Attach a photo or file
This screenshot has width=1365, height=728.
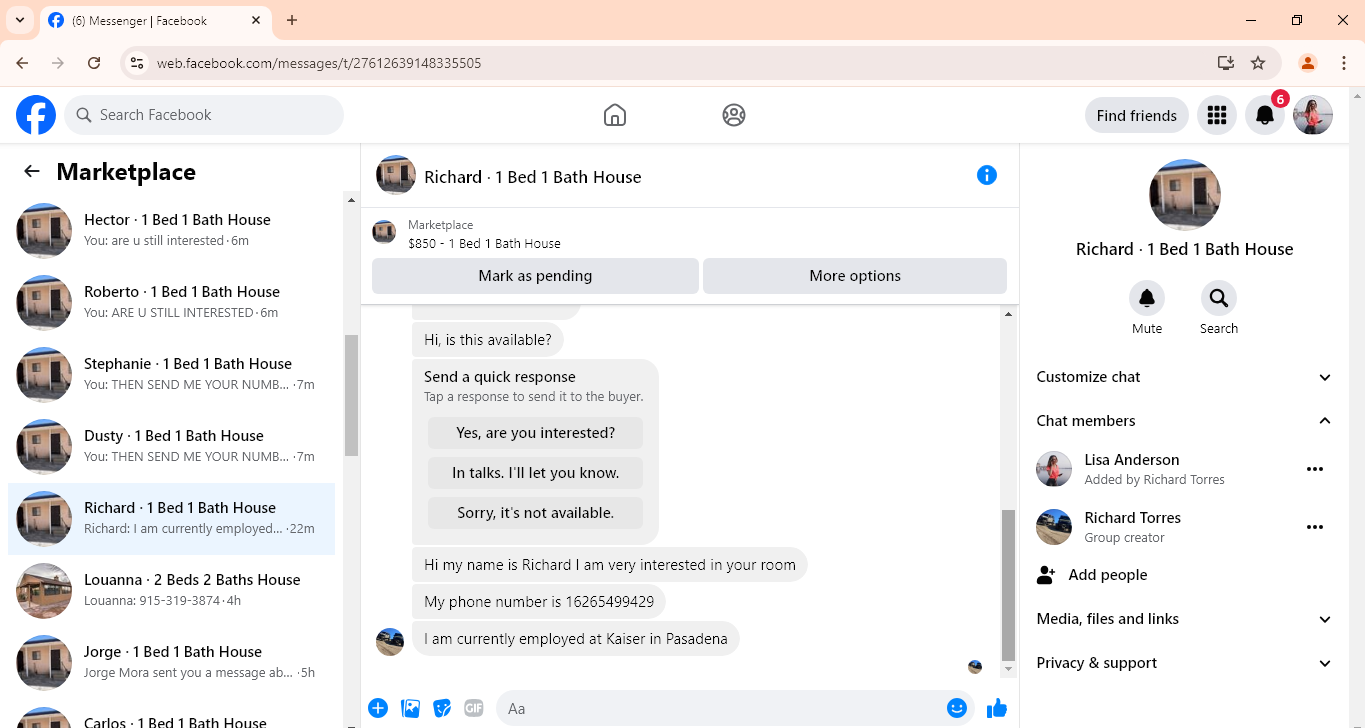410,708
